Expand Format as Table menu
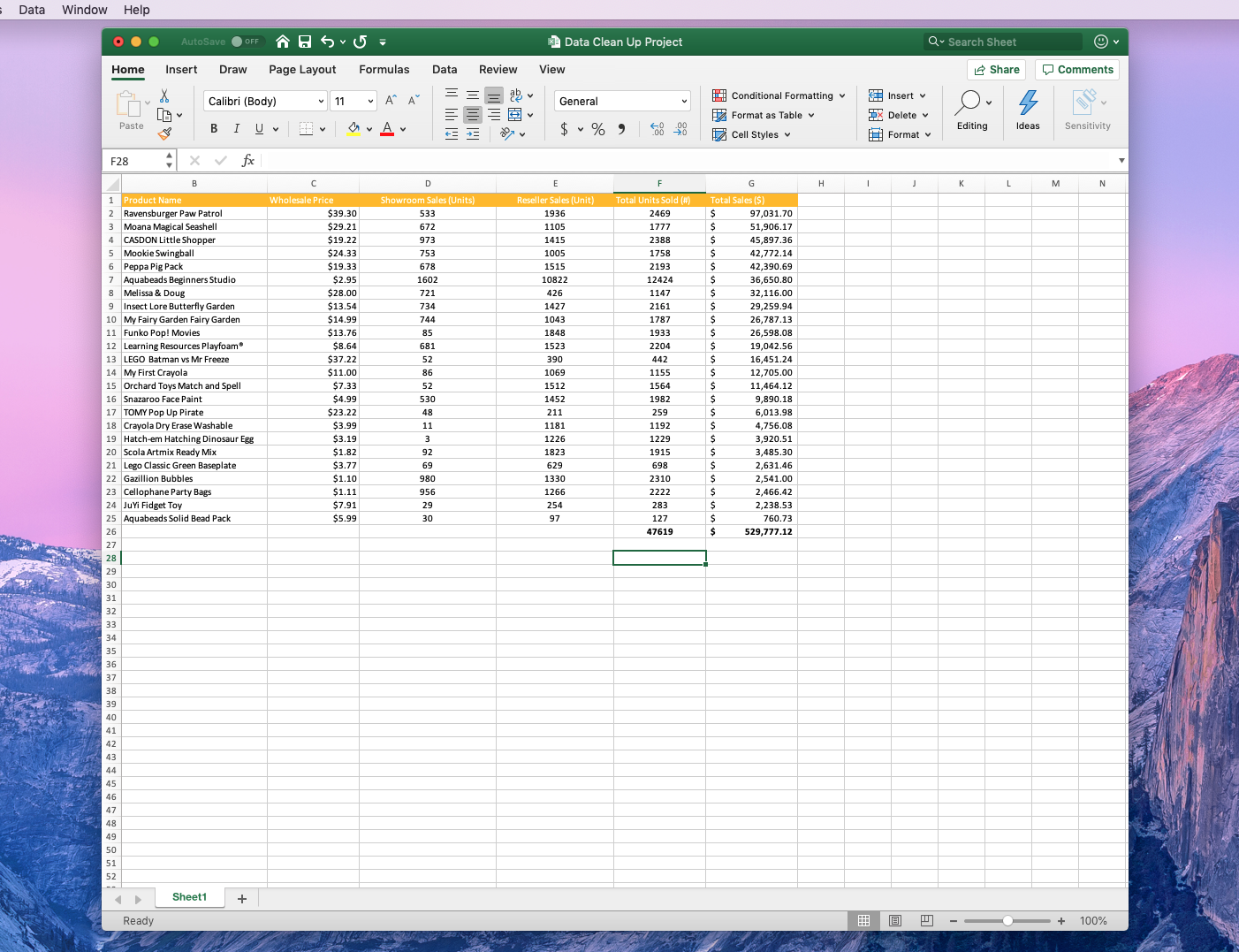This screenshot has height=952, width=1239. [x=764, y=115]
